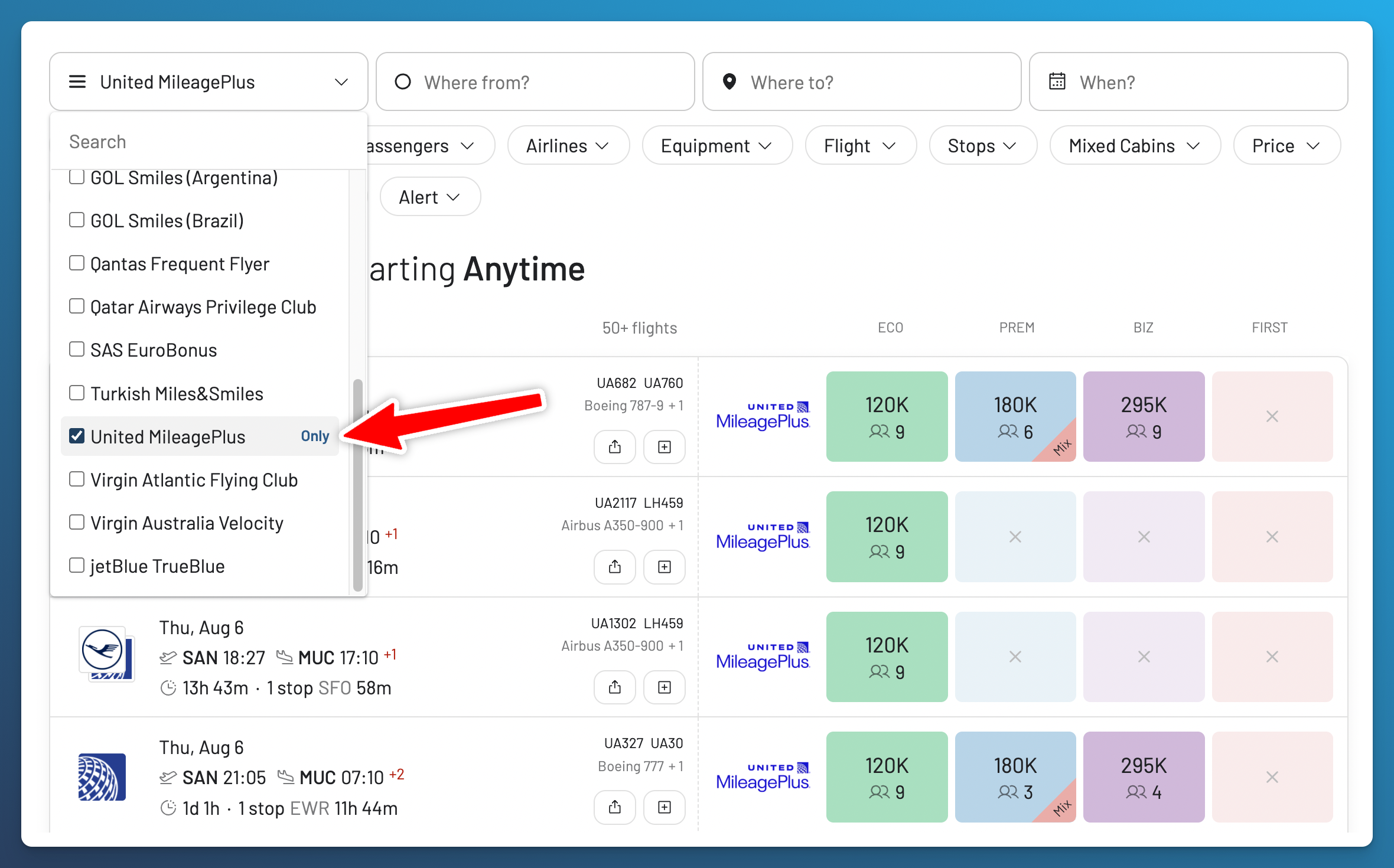Screen dimensions: 1394x868
Task: Click MileagePlus logo in UA682 row
Action: [x=763, y=416]
